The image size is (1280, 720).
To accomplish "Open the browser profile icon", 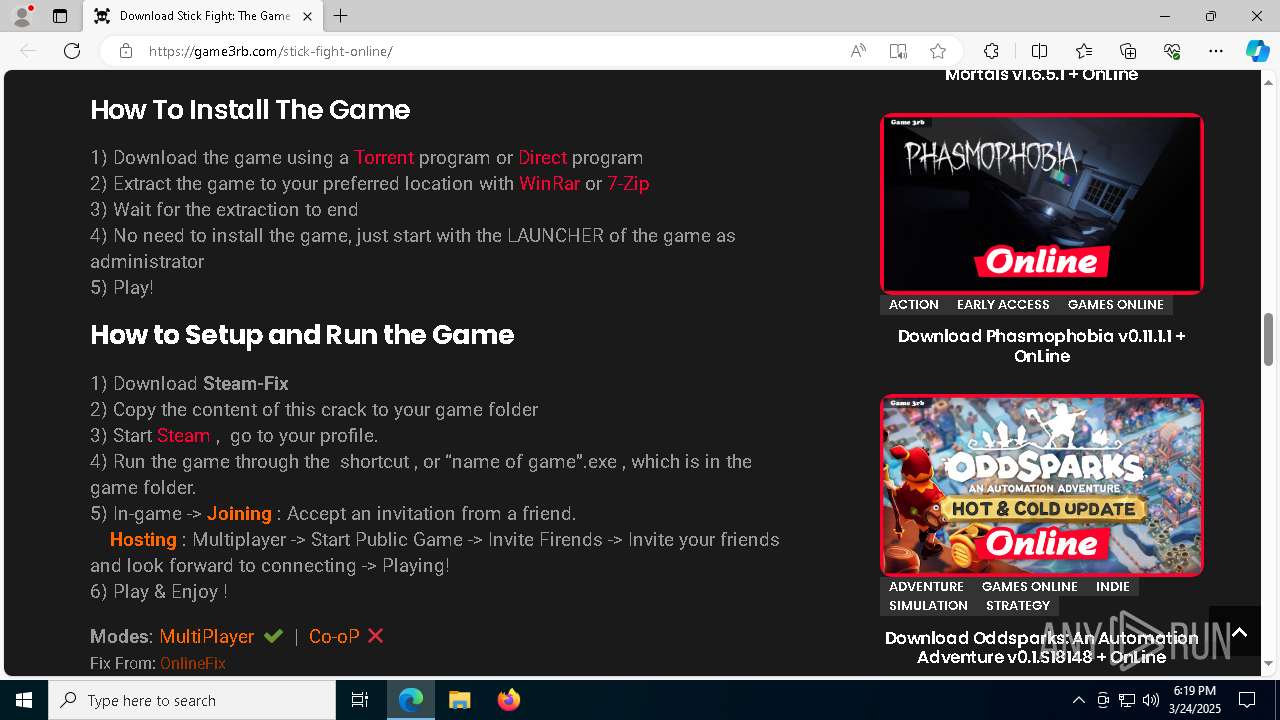I will pos(22,16).
